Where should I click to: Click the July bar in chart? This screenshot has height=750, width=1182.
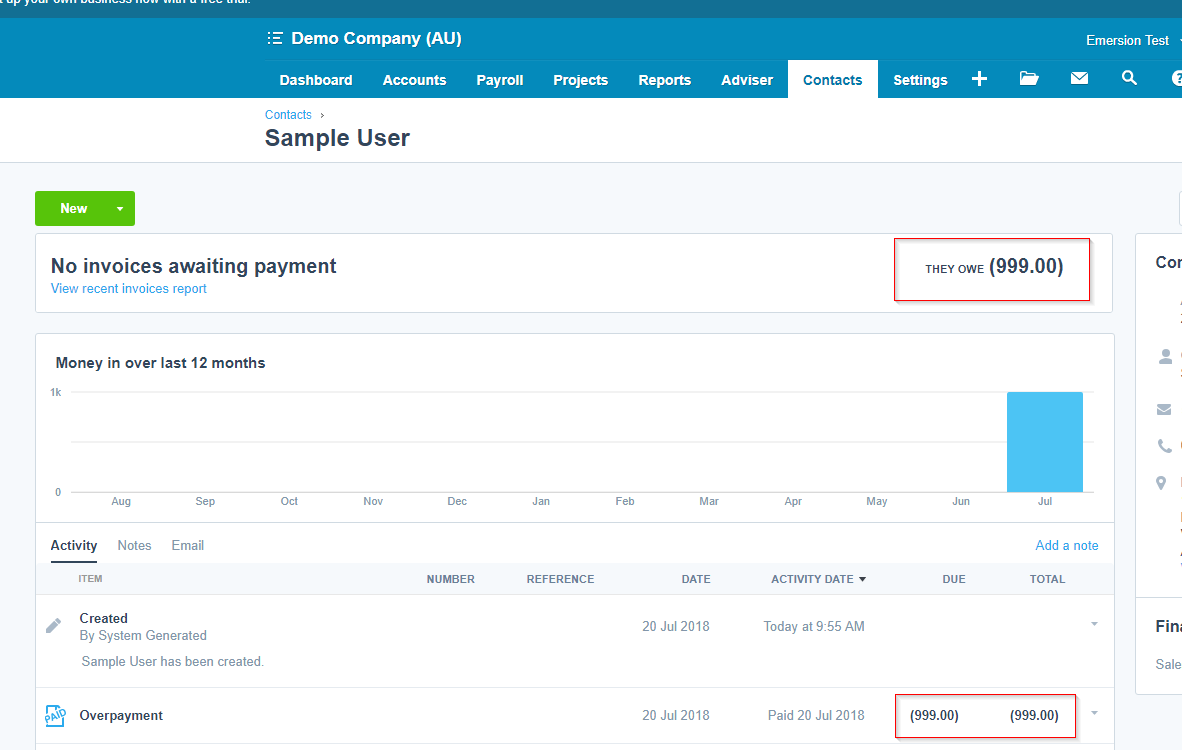coord(1044,442)
